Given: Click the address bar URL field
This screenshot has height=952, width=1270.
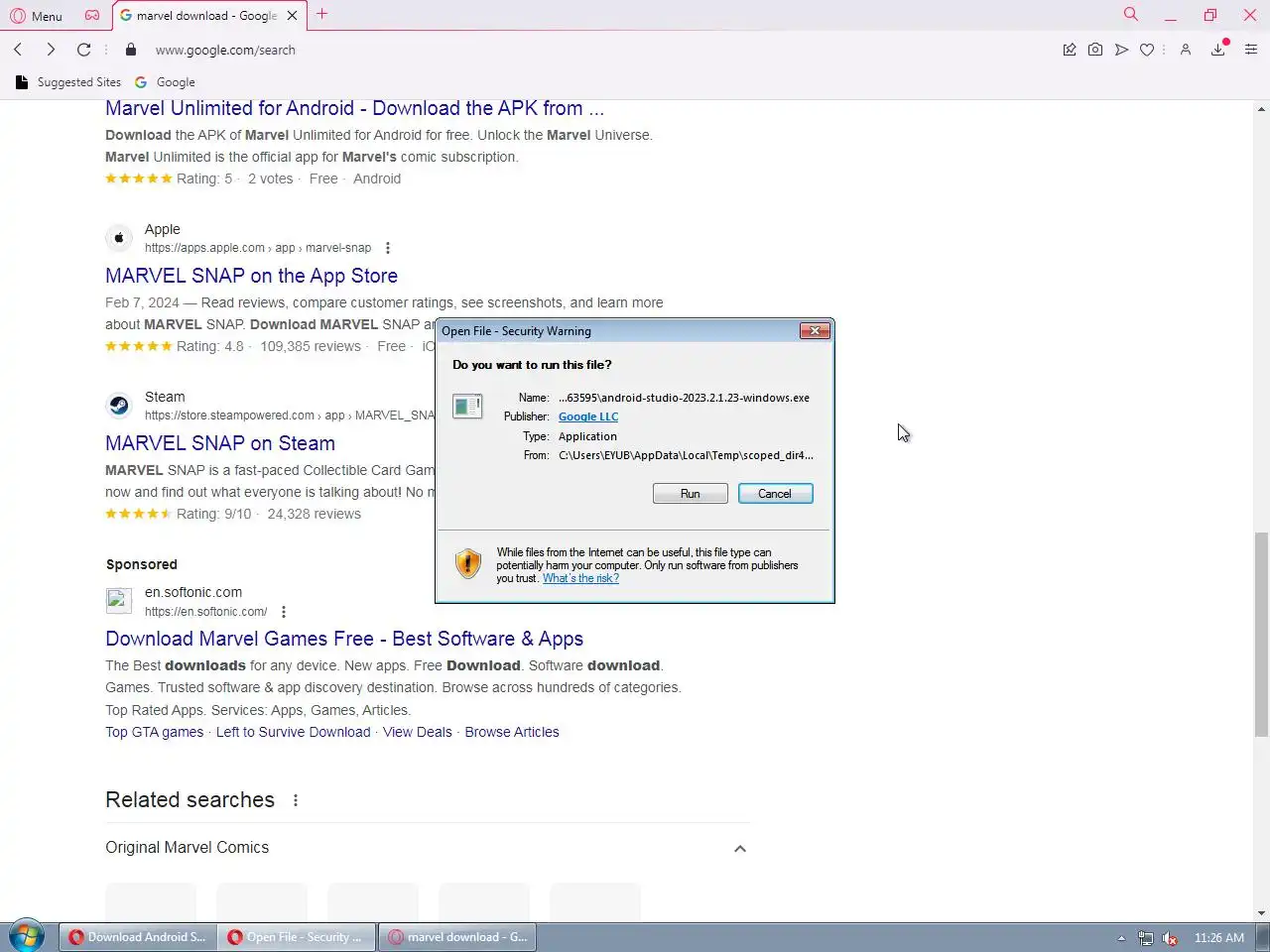Looking at the screenshot, I should [595, 50].
